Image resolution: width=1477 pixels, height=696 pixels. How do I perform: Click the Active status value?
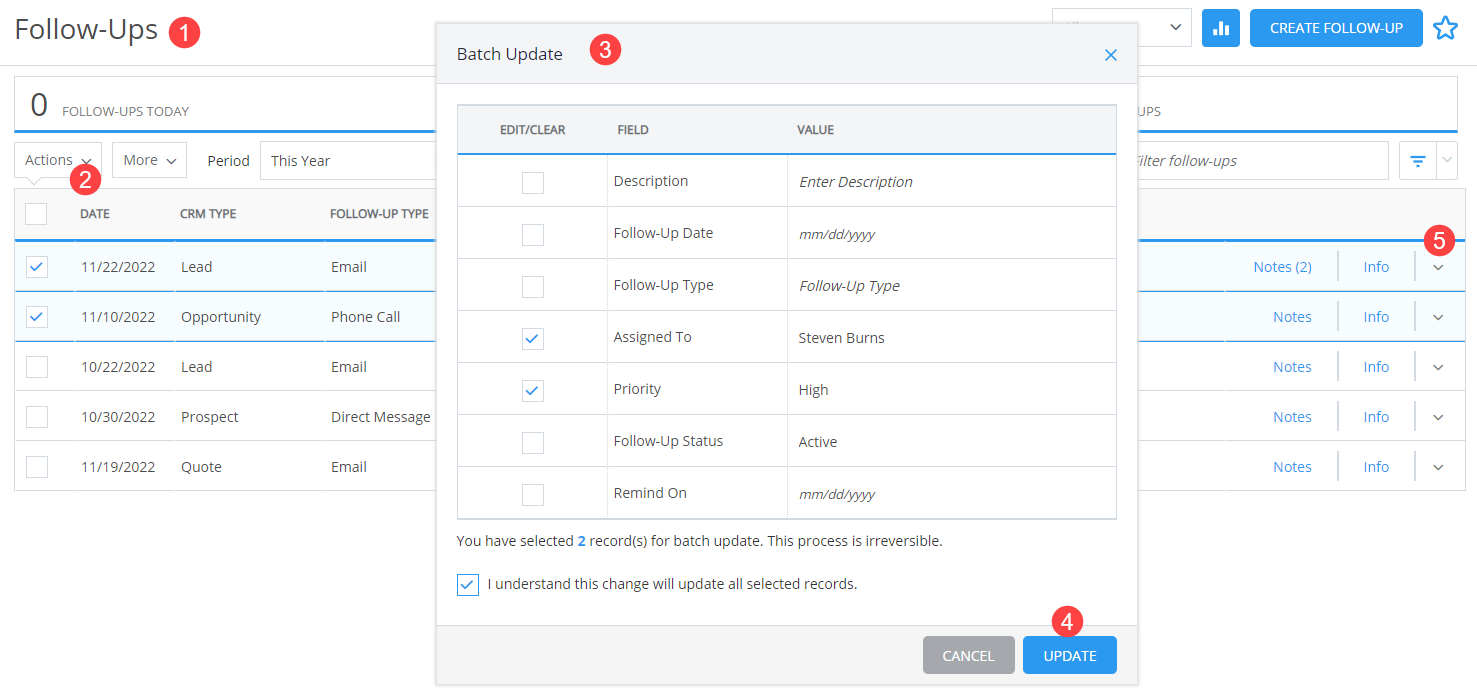(818, 442)
